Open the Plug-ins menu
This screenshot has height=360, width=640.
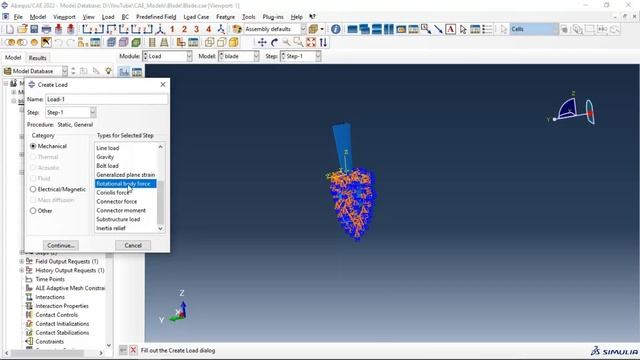coord(273,17)
